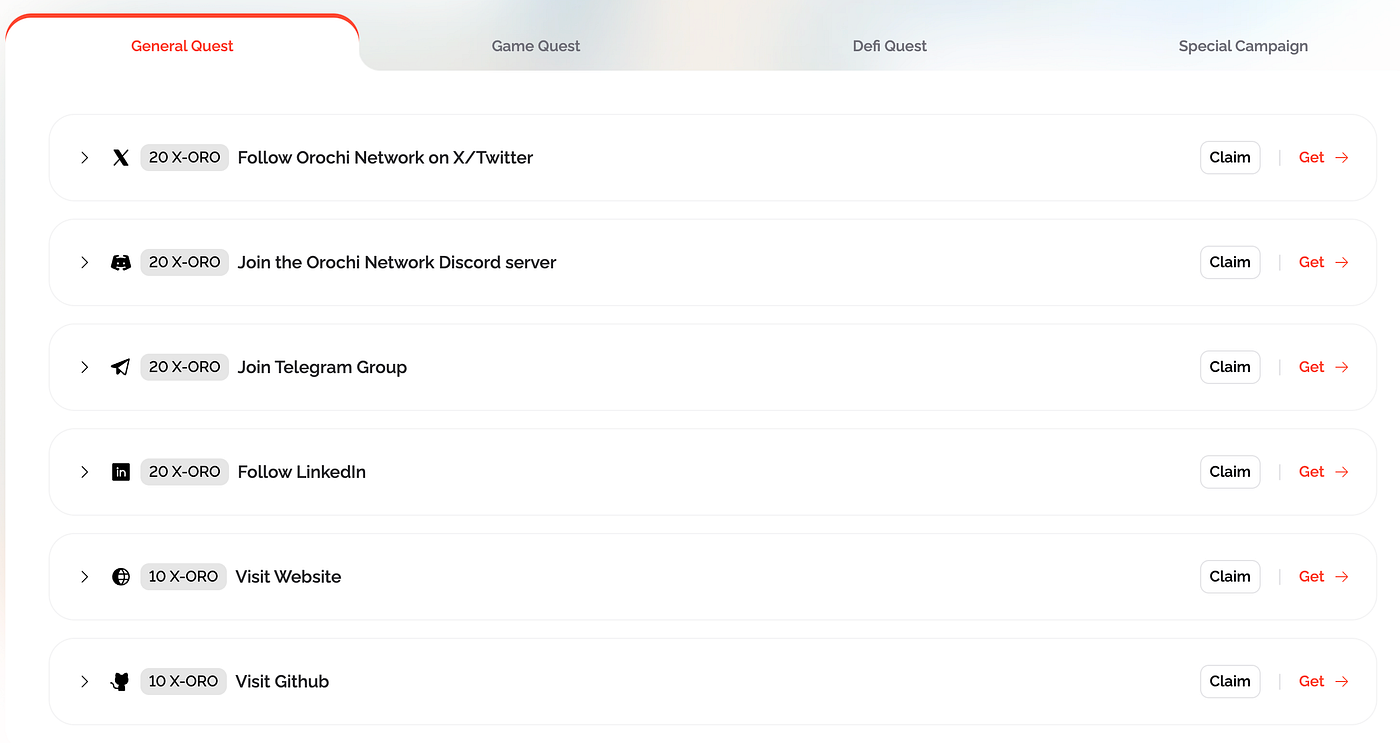
Task: Claim the Discord server quest reward
Action: (x=1230, y=262)
